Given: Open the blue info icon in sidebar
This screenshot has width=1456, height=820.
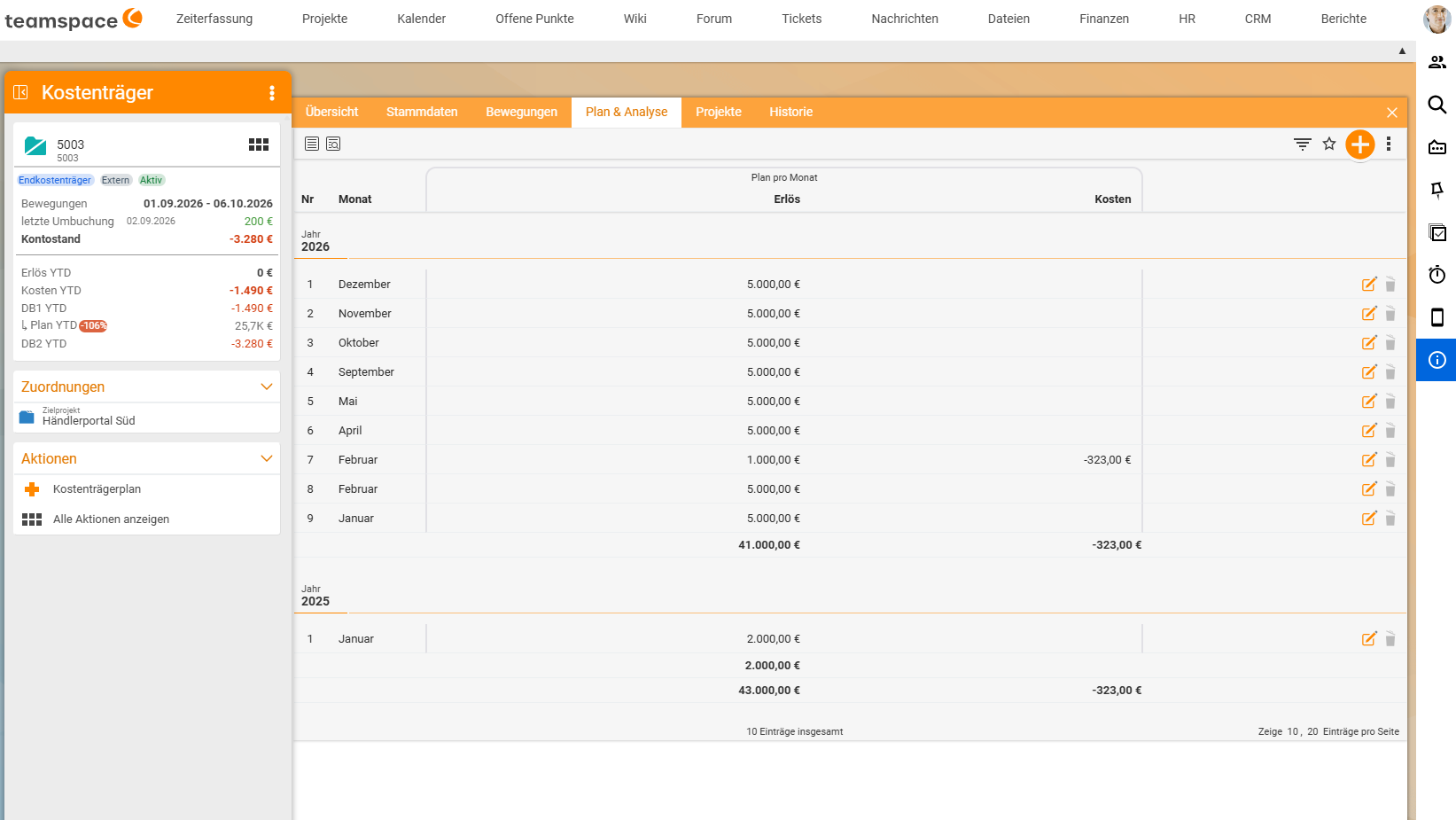Looking at the screenshot, I should coord(1437,360).
